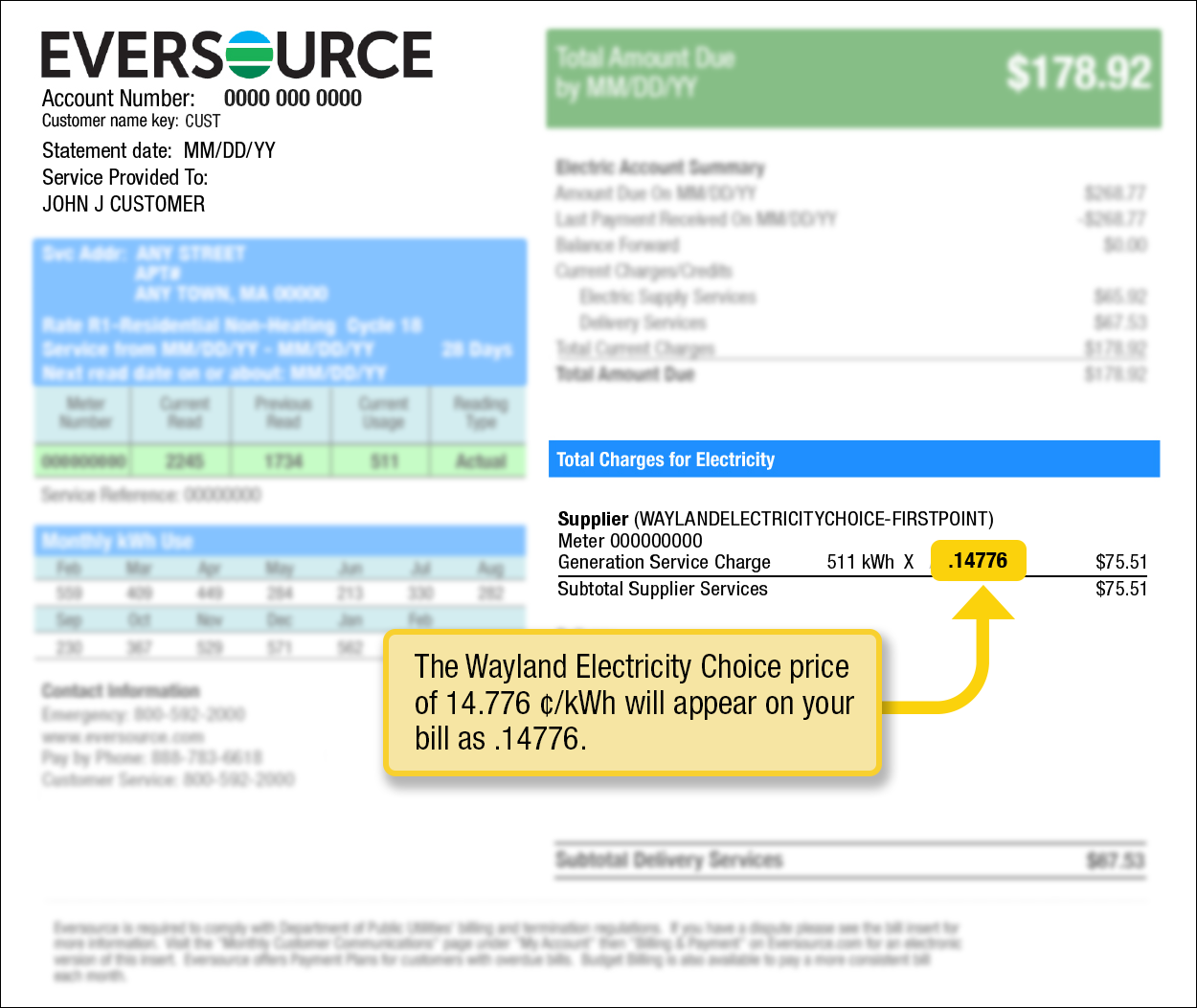Click the Subtotal Supplier Services label
Screen dimensions: 1197x1008
(x=663, y=589)
